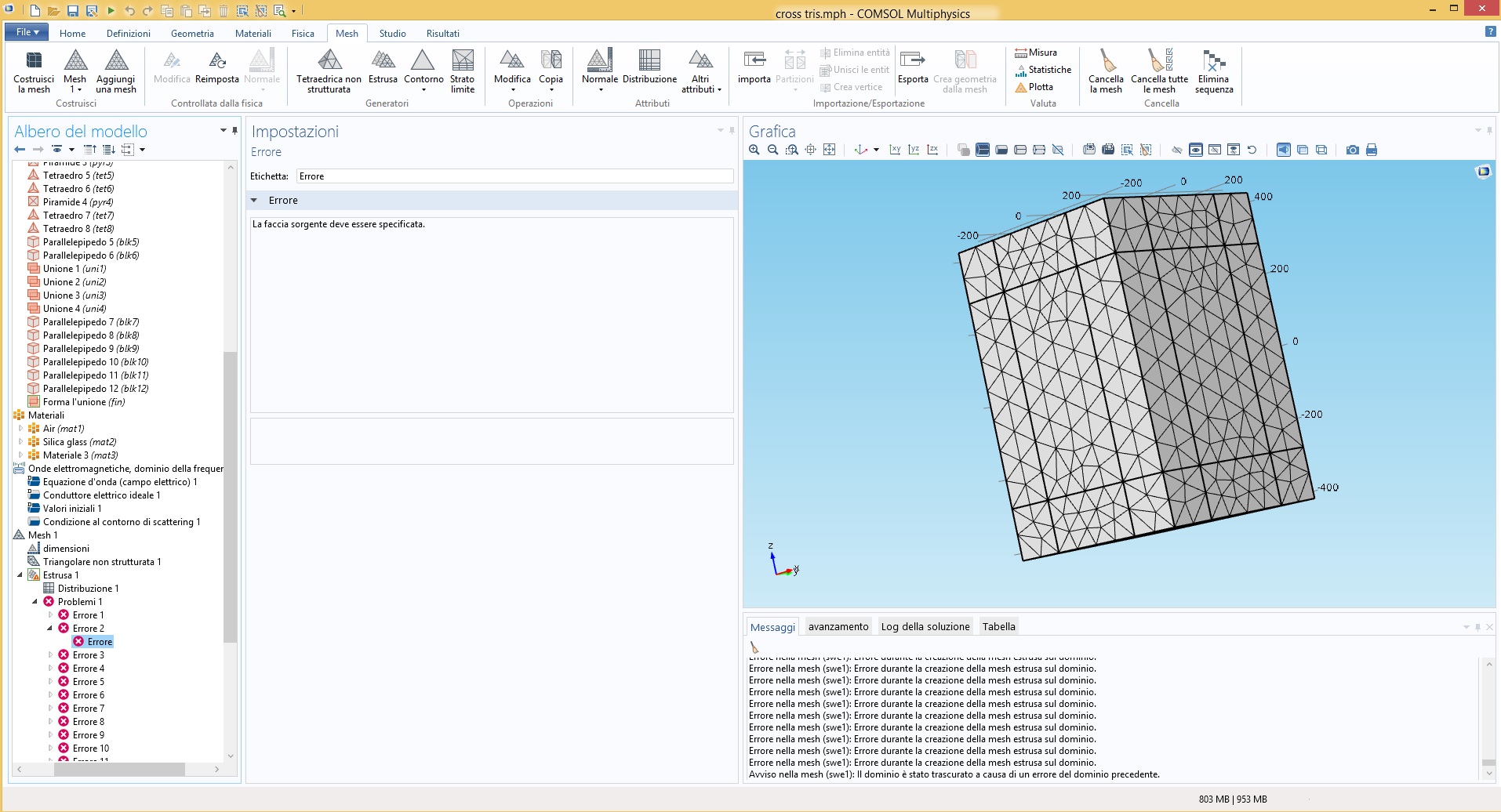
Task: Open the File menu button
Action: coord(27,32)
